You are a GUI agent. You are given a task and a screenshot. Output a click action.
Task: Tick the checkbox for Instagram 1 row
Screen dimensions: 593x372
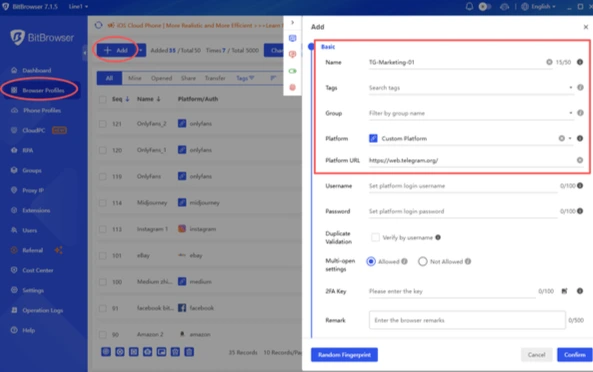tap(102, 229)
